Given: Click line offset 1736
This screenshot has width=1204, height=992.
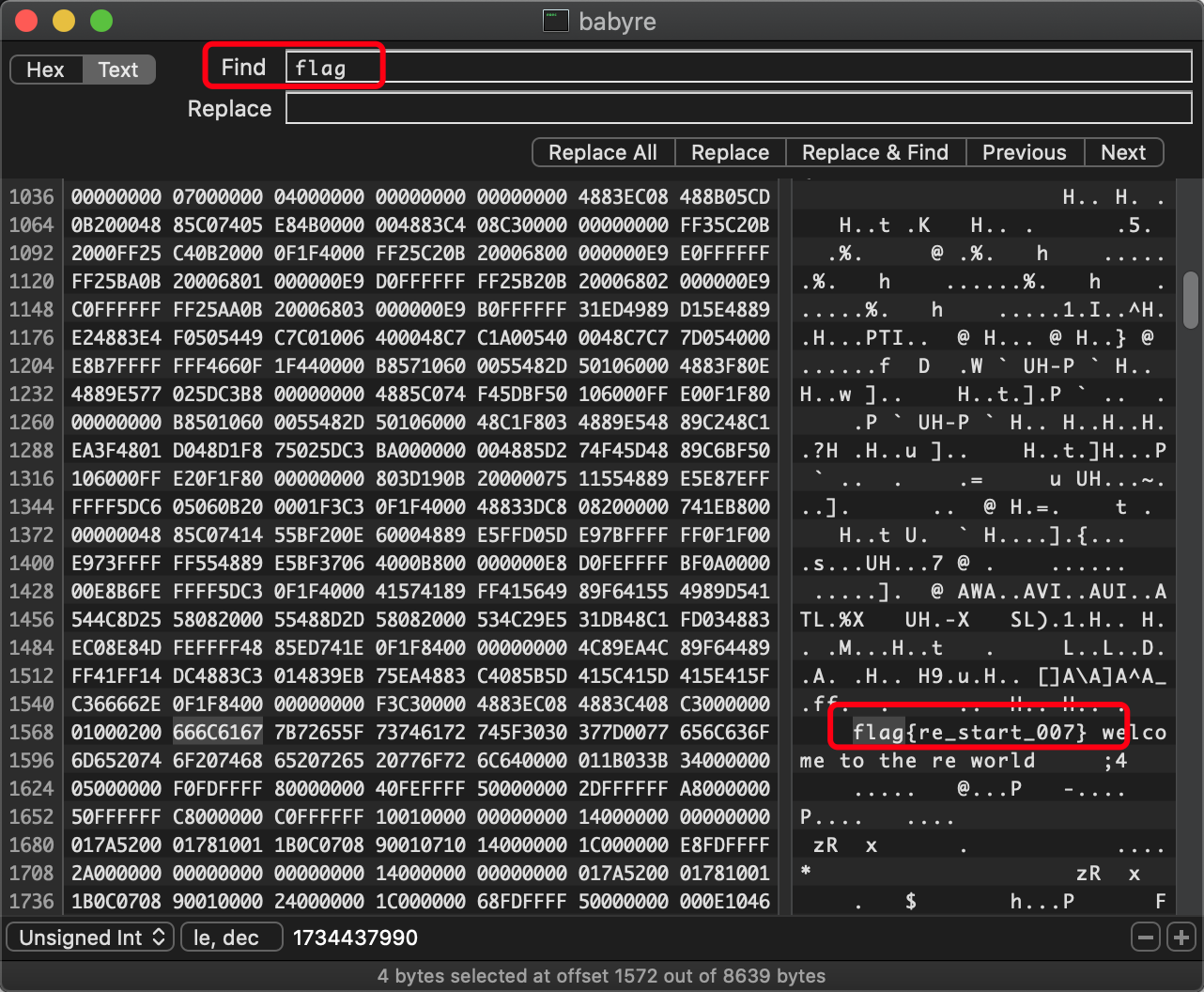Looking at the screenshot, I should click(x=32, y=901).
